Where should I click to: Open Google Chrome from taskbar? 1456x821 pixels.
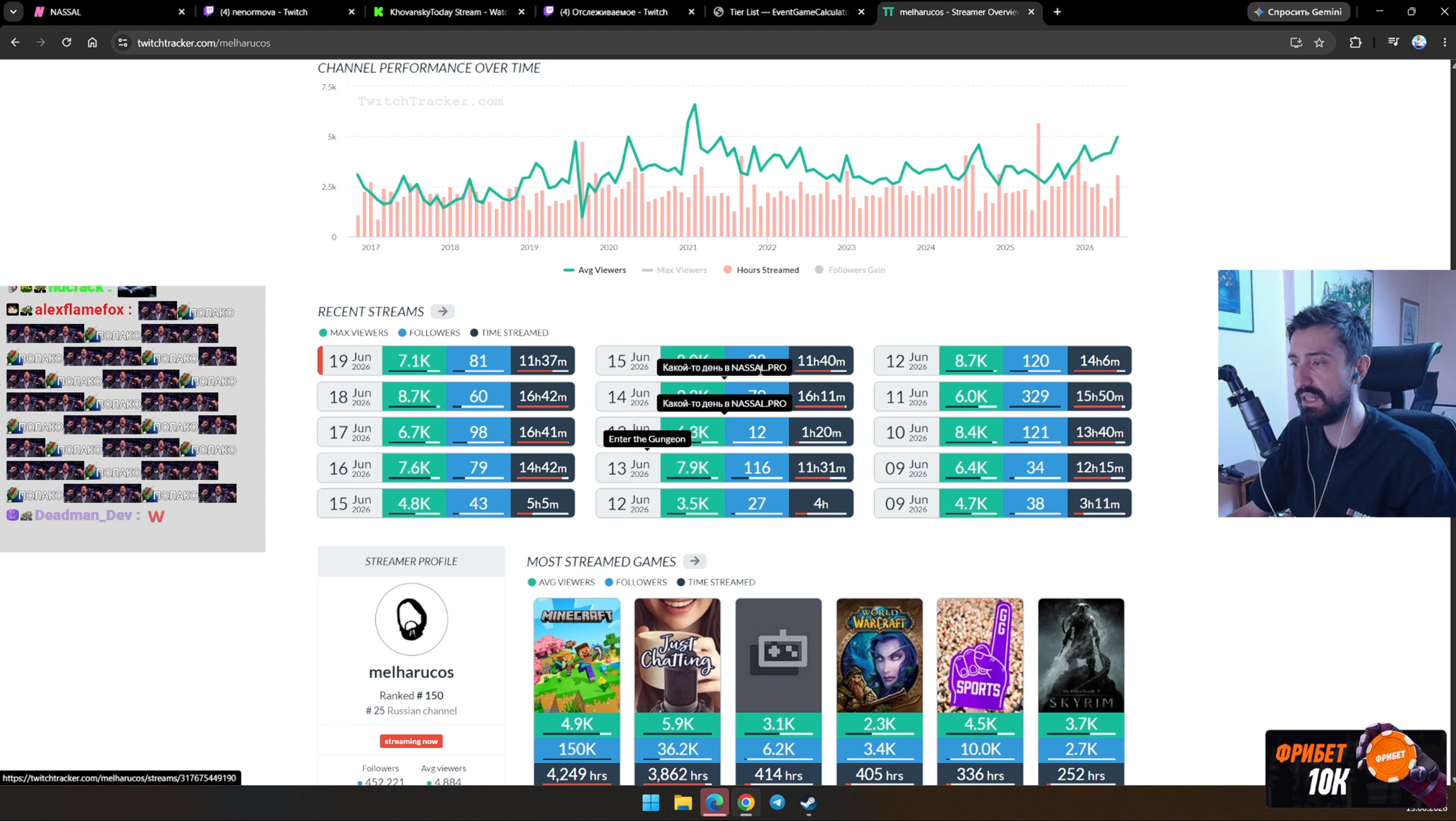[746, 802]
